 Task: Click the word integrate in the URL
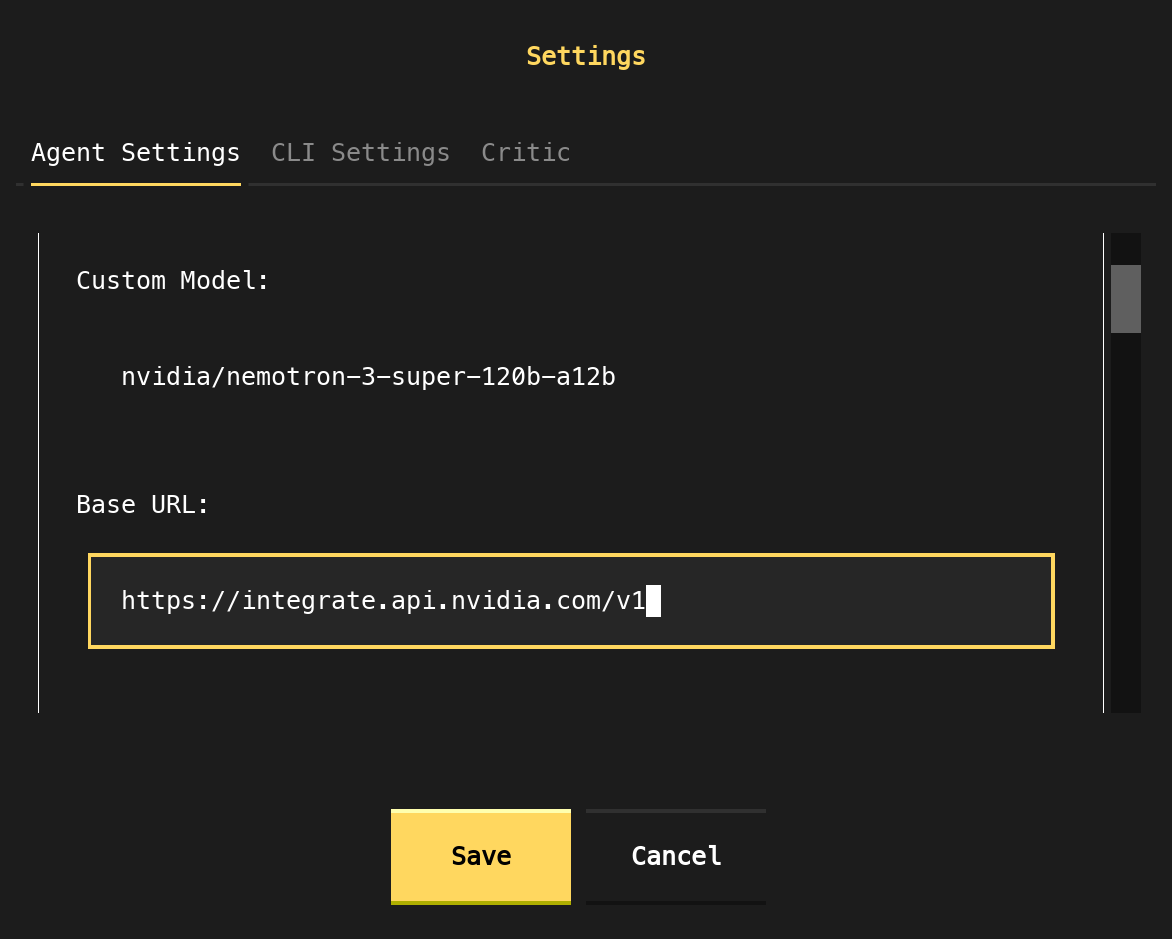click(308, 601)
